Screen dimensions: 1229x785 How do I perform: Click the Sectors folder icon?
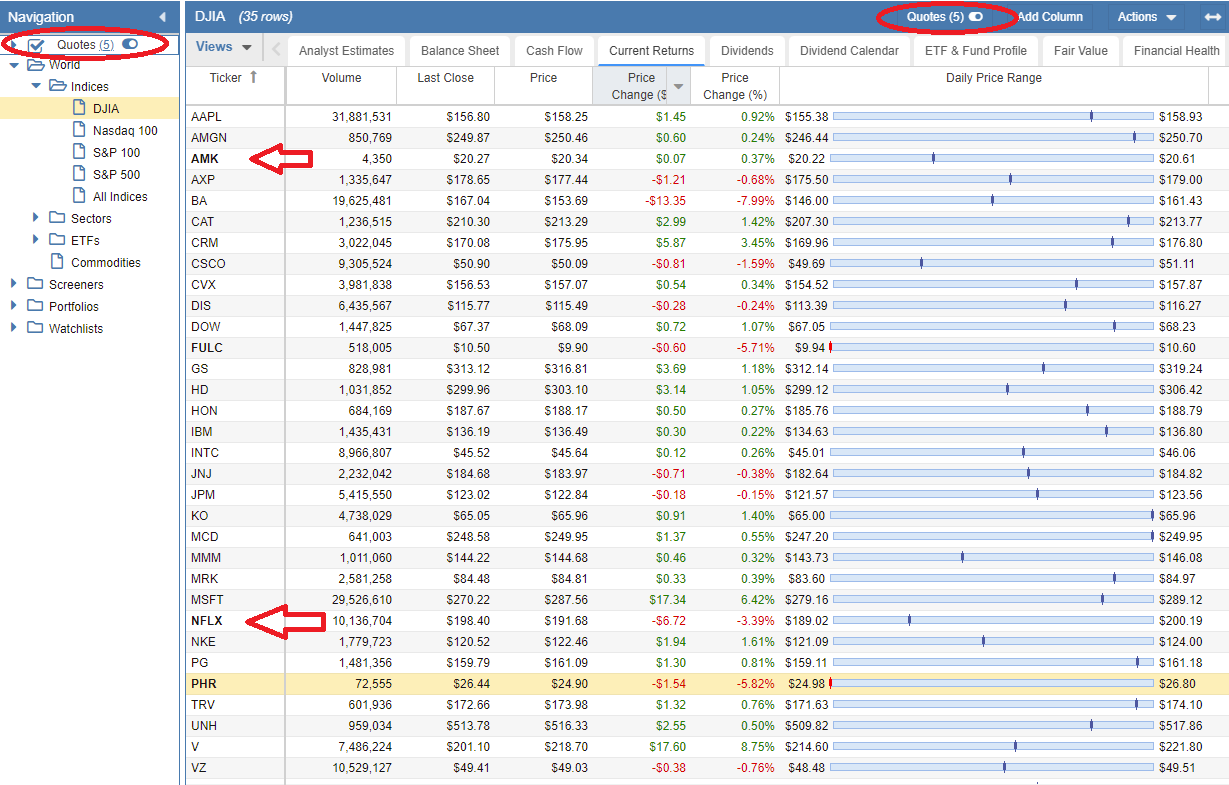[58, 218]
